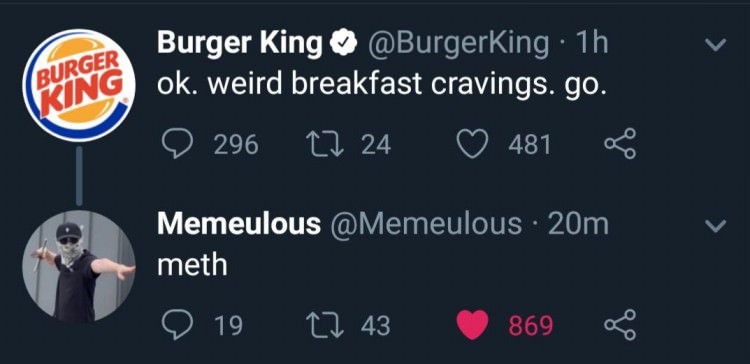Open the Memeulous display name
The width and height of the screenshot is (750, 364).
239,224
